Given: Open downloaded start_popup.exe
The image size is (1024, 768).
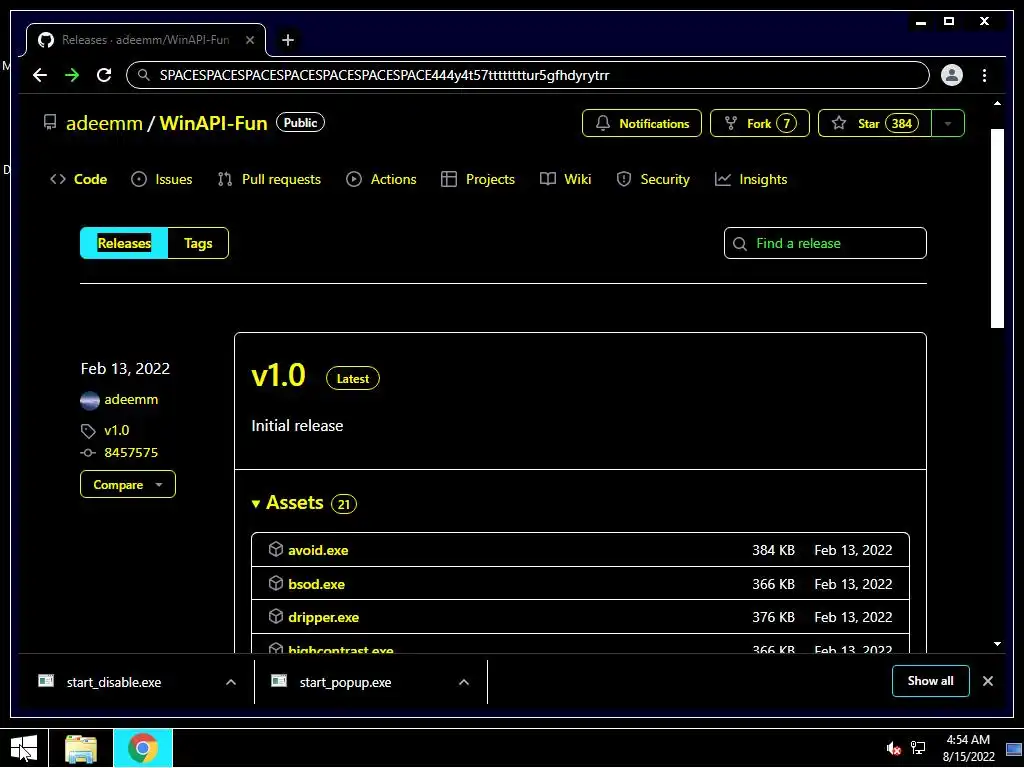Looking at the screenshot, I should pyautogui.click(x=345, y=682).
